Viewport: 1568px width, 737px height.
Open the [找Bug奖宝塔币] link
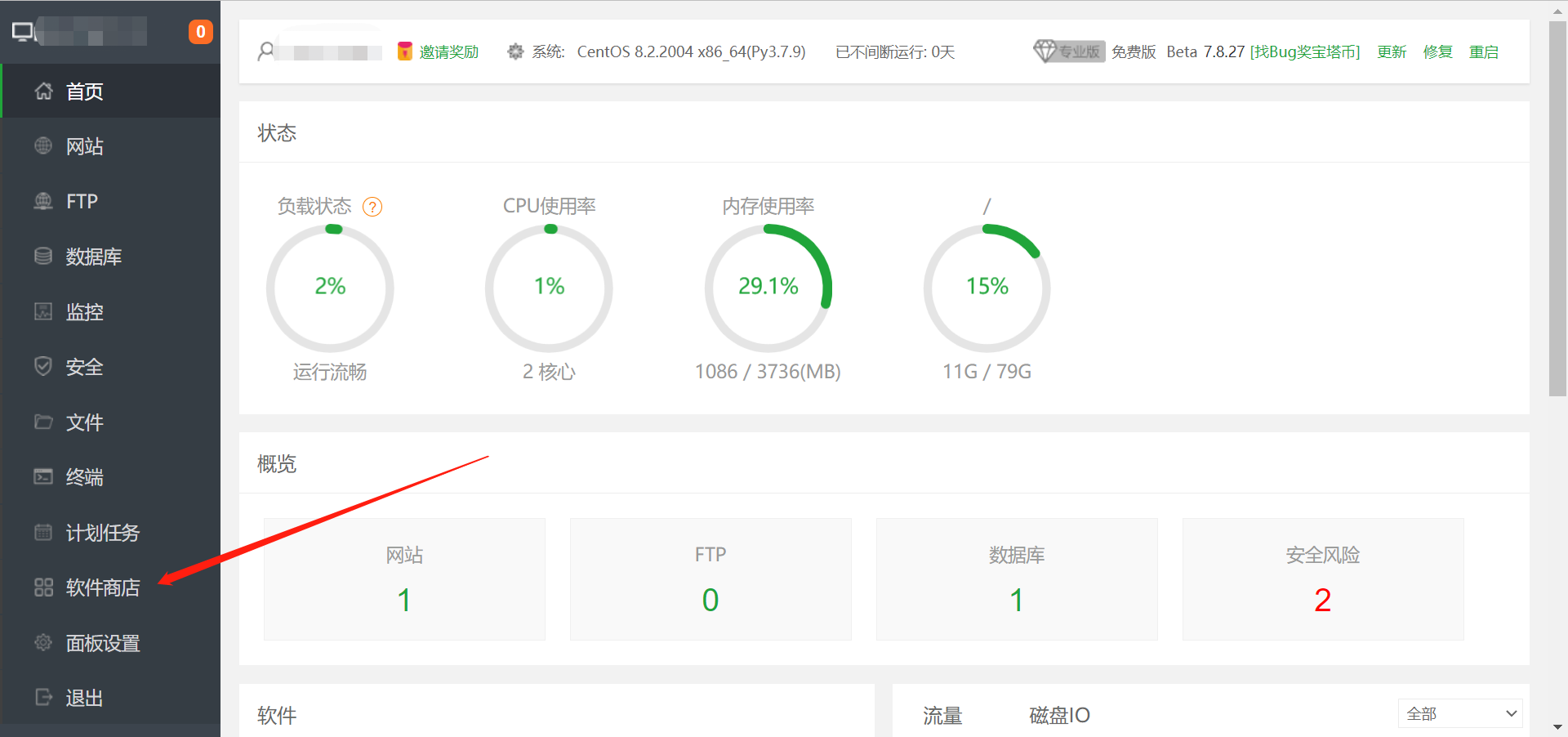pos(1305,51)
